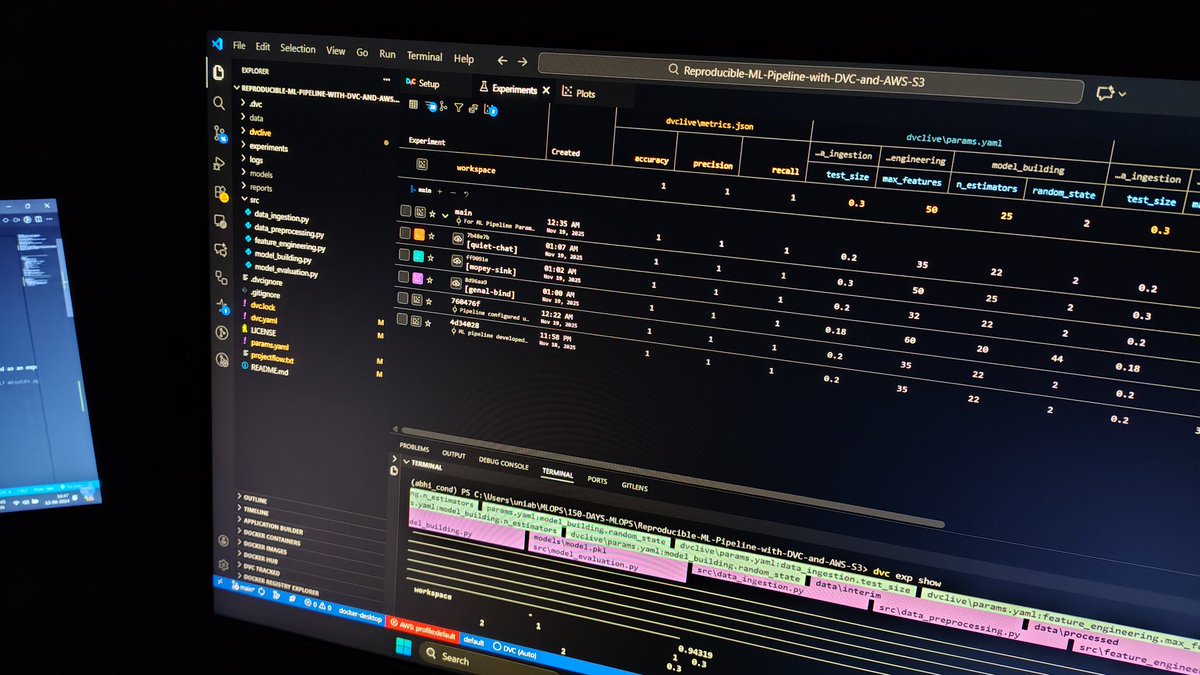Check the checkbox for commit 4d34028
The width and height of the screenshot is (1200, 675).
pyautogui.click(x=403, y=319)
